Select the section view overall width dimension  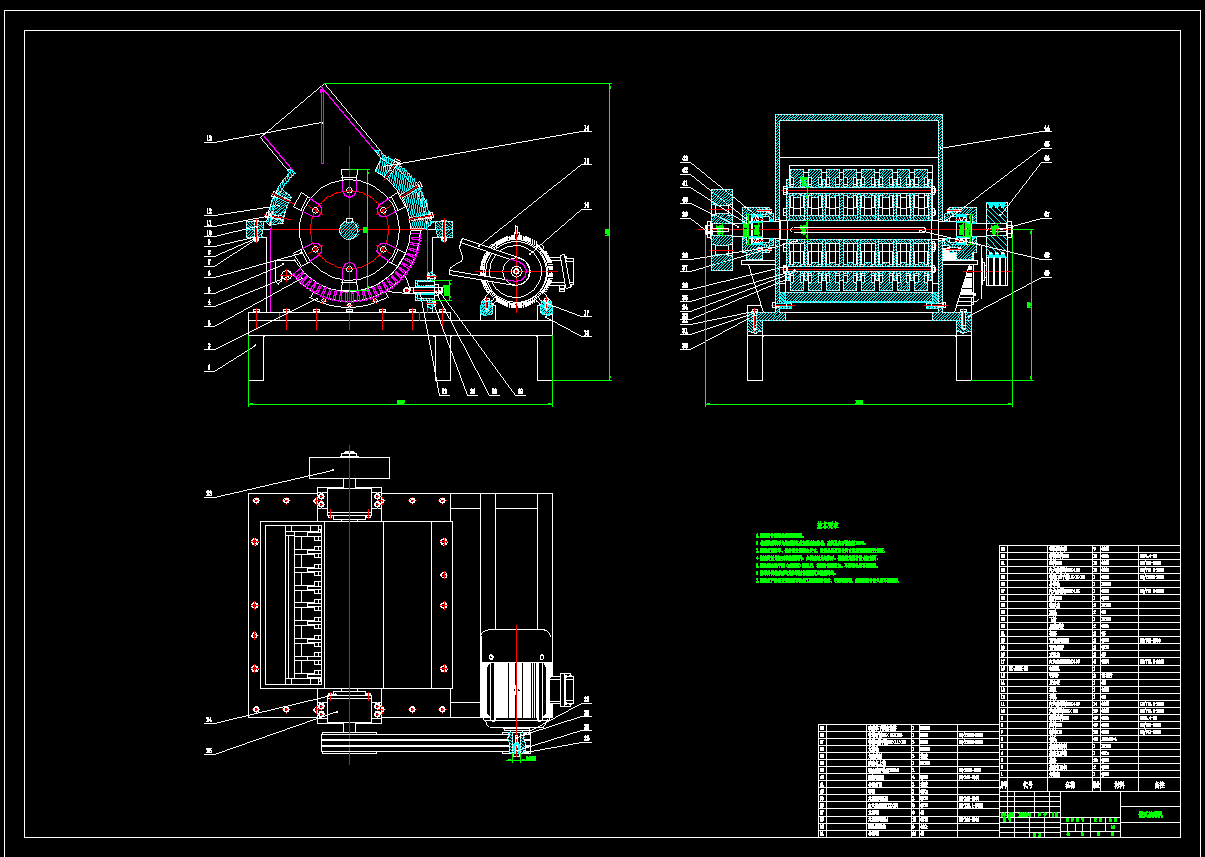(x=859, y=404)
